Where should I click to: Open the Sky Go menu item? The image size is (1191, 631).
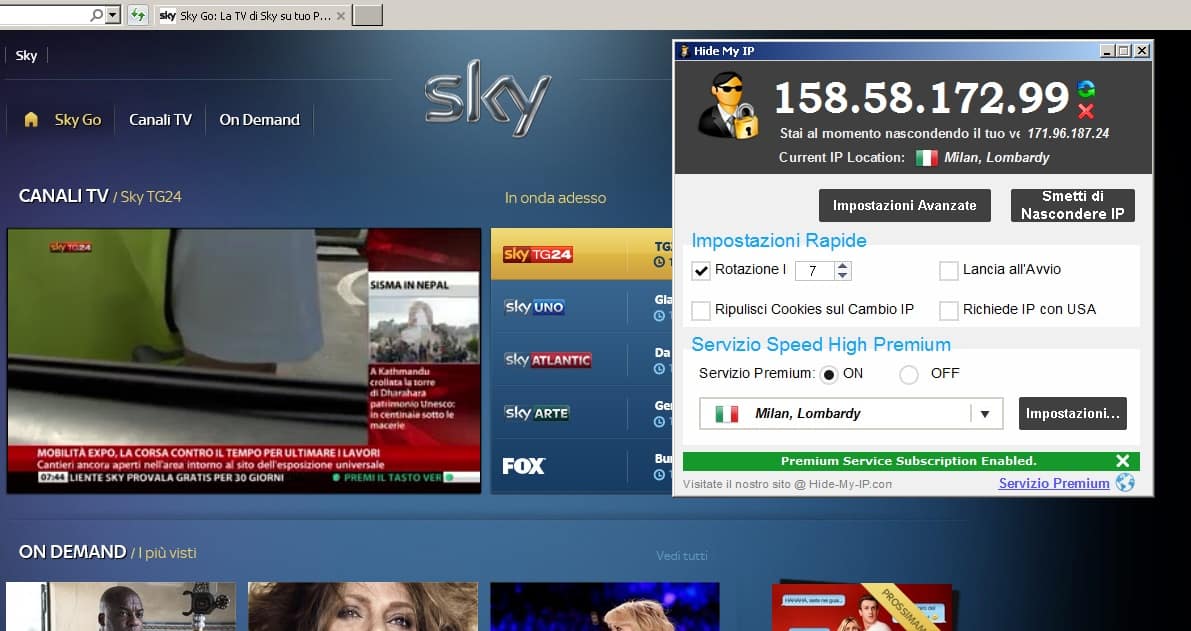(77, 119)
